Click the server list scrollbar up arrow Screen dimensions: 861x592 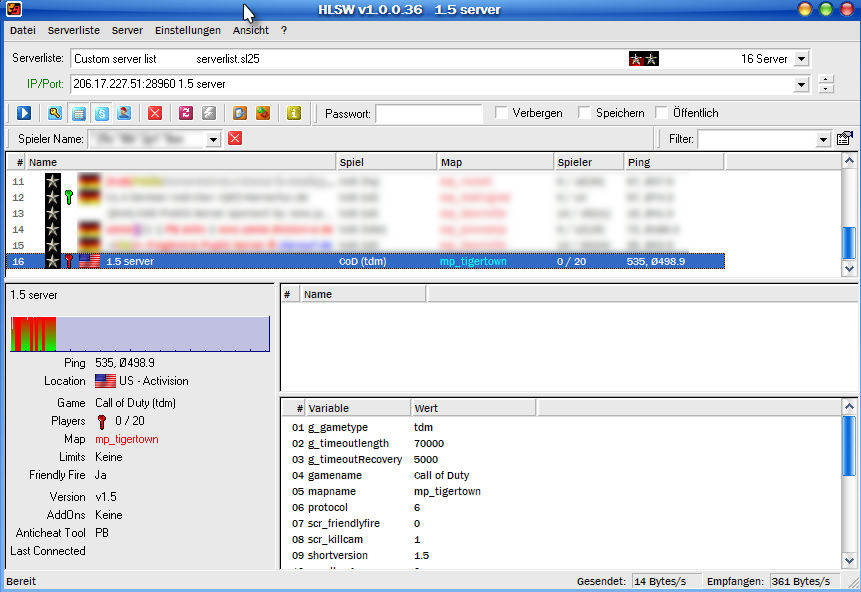coord(849,161)
